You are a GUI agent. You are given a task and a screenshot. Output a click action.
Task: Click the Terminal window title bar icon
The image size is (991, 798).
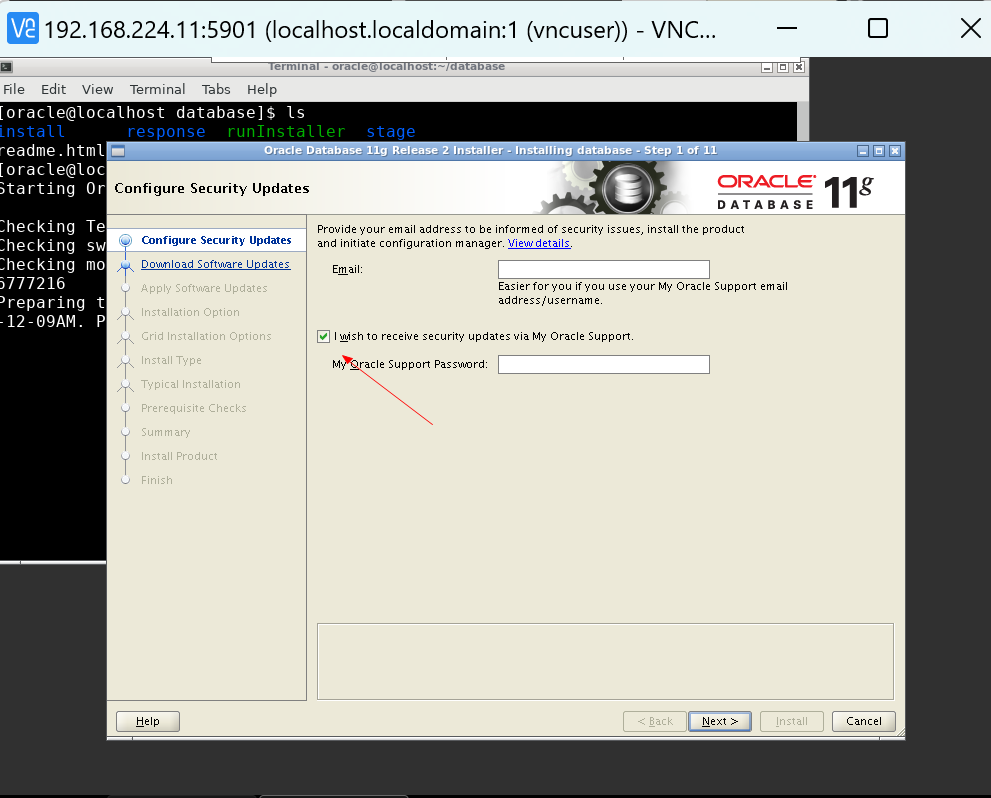(6, 66)
